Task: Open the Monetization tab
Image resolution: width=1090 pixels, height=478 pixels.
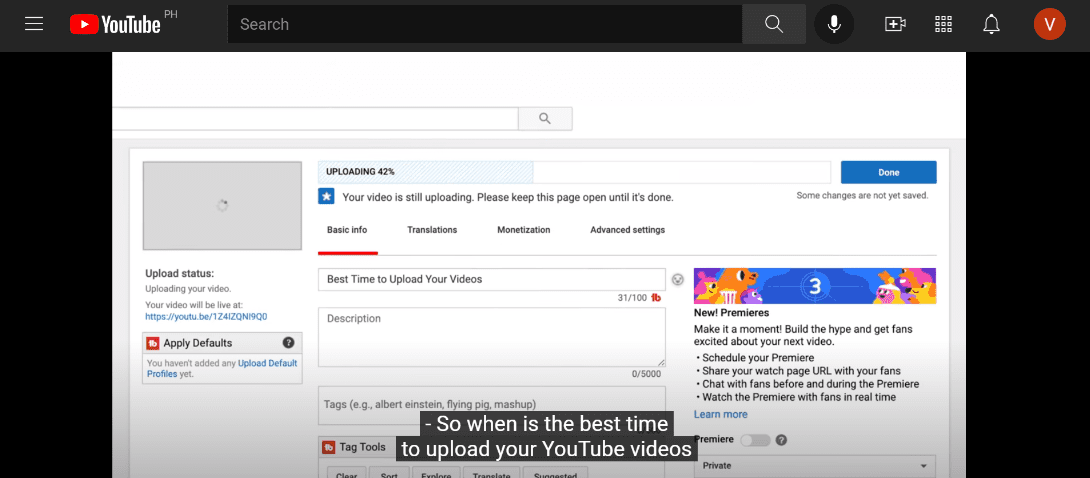Action: point(523,230)
